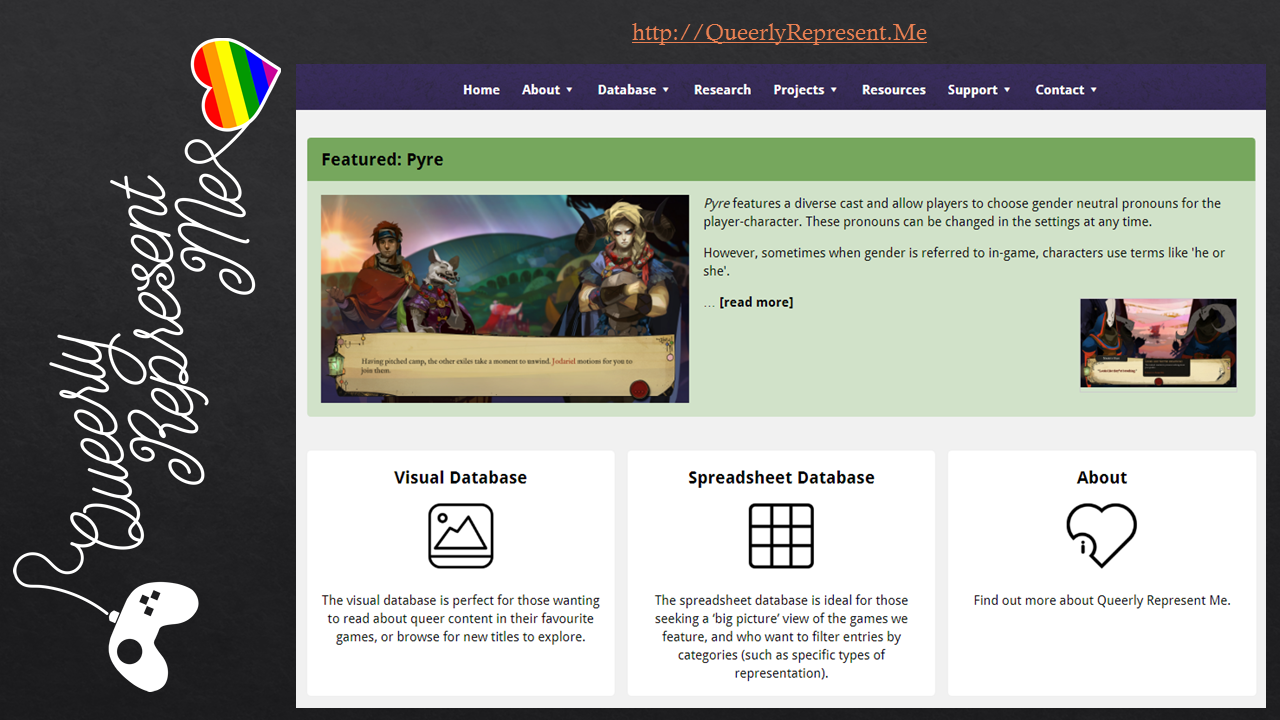1280x720 pixels.
Task: Expand the Support dropdown arrow
Action: coord(1007,90)
